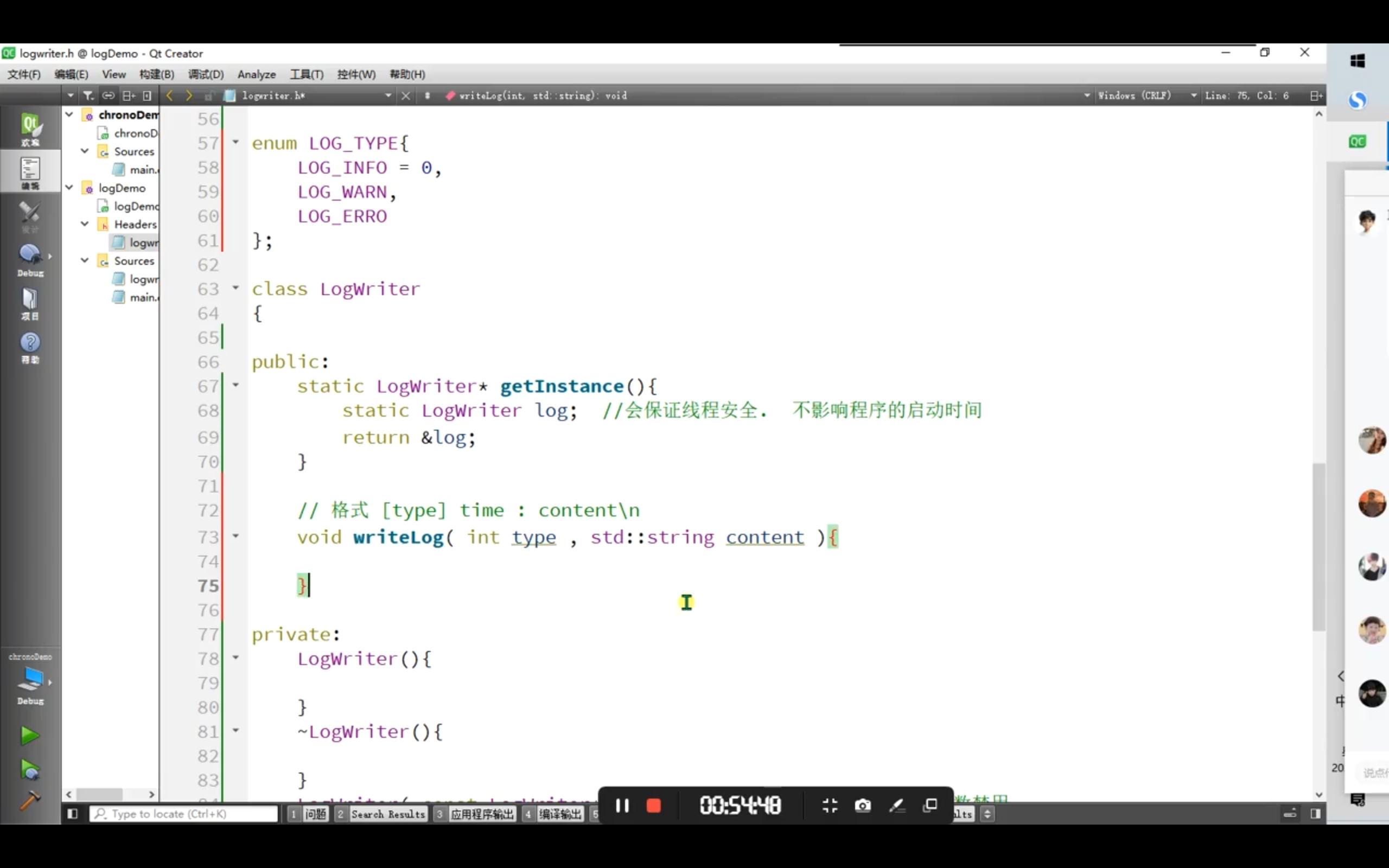The image size is (1389, 868).
Task: Toggle the right sidebar visibility button
Action: pos(1316,813)
